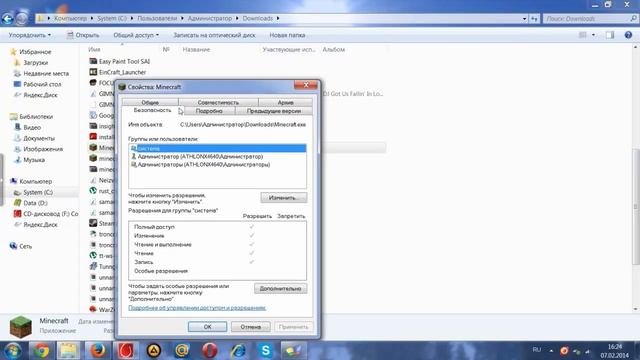The image size is (640, 360).
Task: Show hidden tray icons arrow
Action: [x=551, y=351]
